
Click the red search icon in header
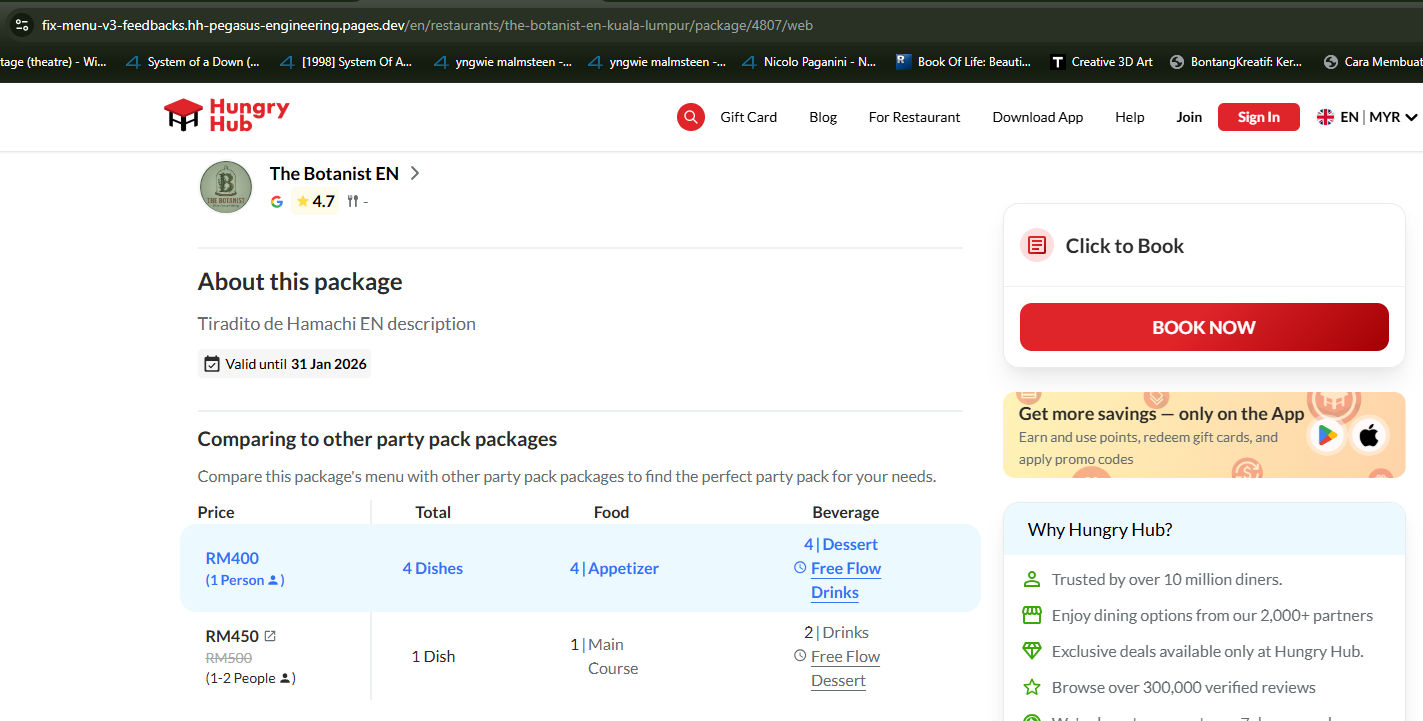coord(690,117)
